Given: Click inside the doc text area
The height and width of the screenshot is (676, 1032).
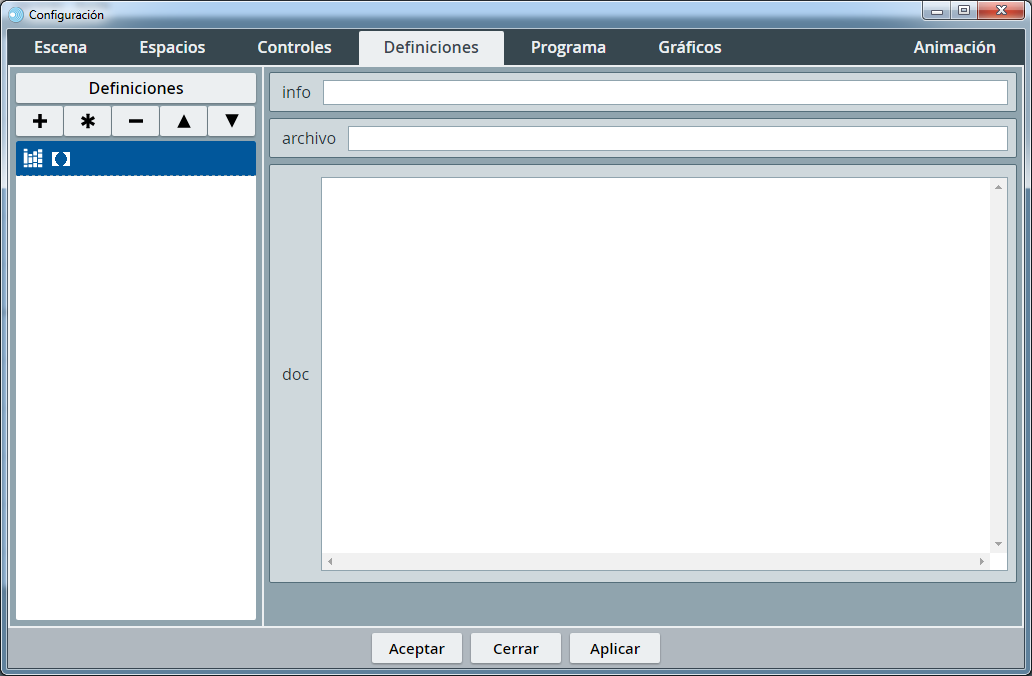Looking at the screenshot, I should (x=655, y=365).
